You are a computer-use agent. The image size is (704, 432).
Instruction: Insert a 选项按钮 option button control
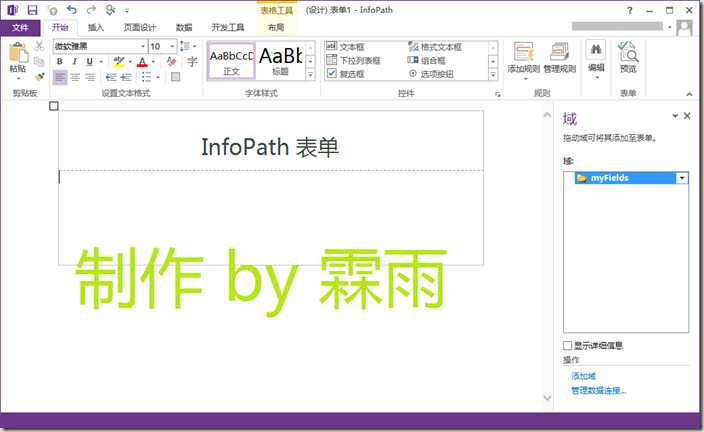(431, 74)
